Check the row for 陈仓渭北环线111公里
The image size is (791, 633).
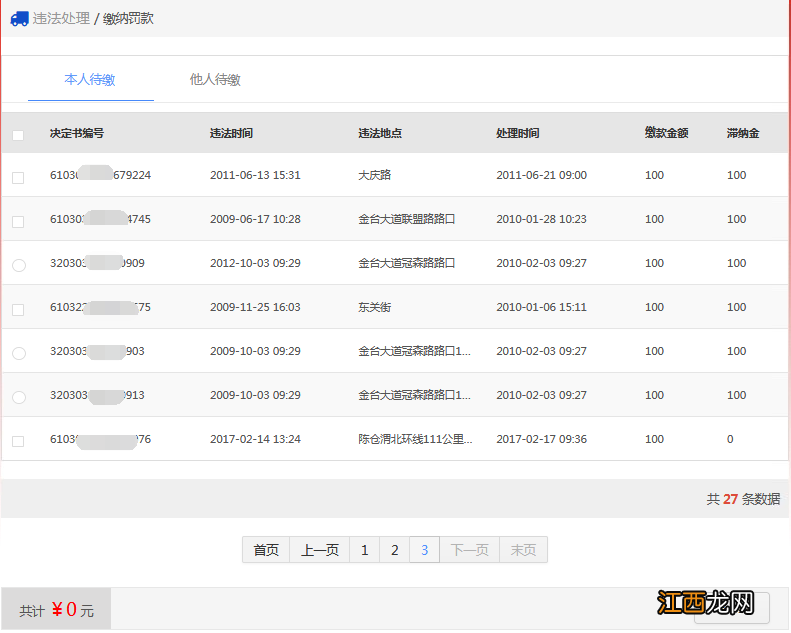tap(18, 441)
